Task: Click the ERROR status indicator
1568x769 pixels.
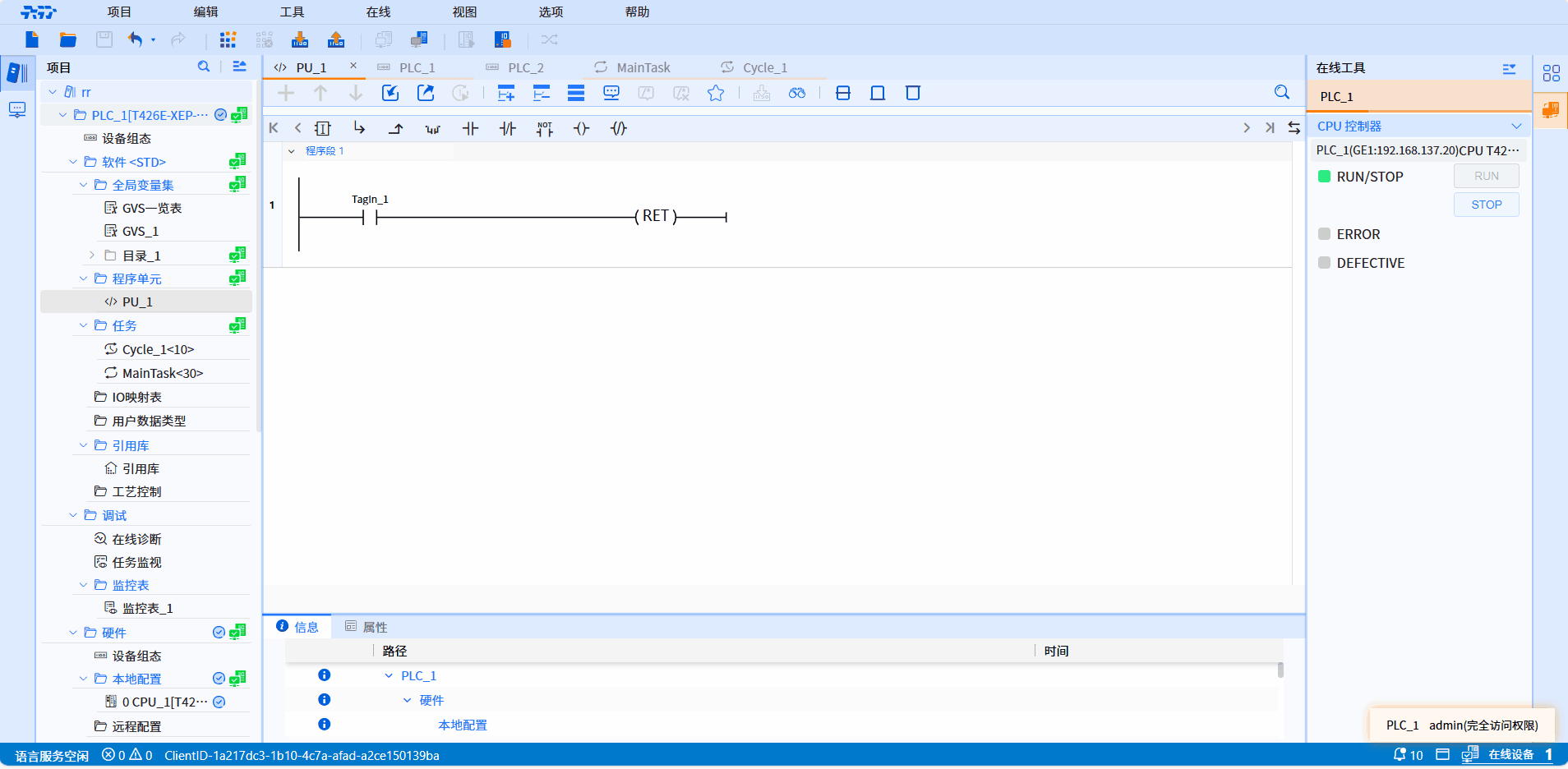Action: [1324, 234]
